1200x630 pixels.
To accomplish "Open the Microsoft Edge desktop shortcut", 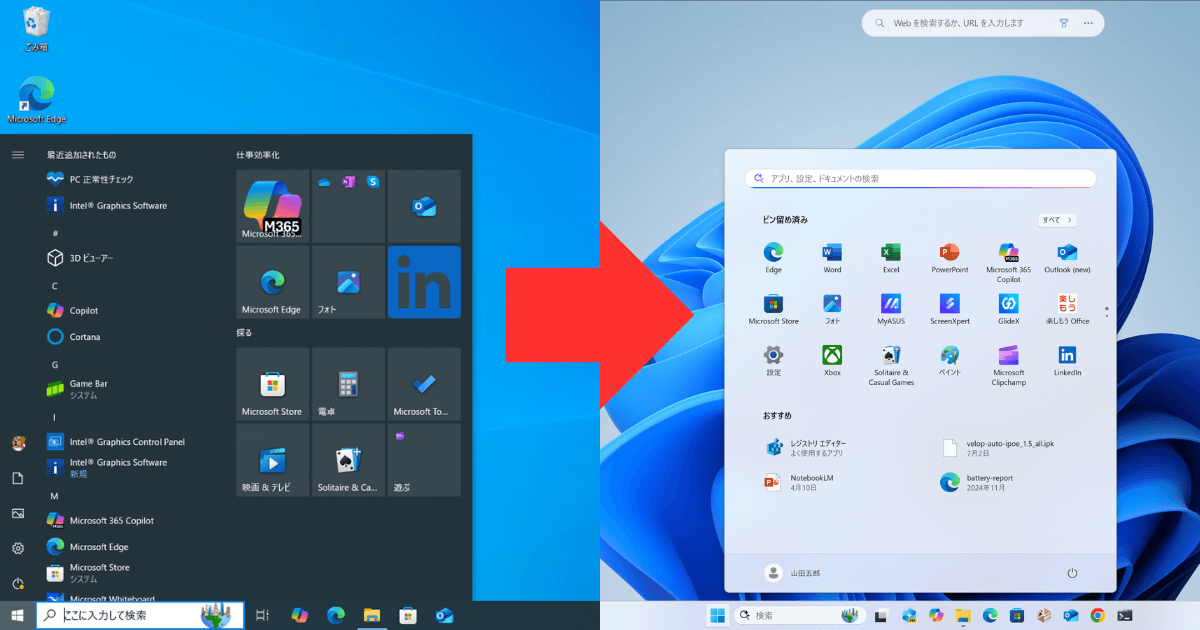I will (x=36, y=100).
